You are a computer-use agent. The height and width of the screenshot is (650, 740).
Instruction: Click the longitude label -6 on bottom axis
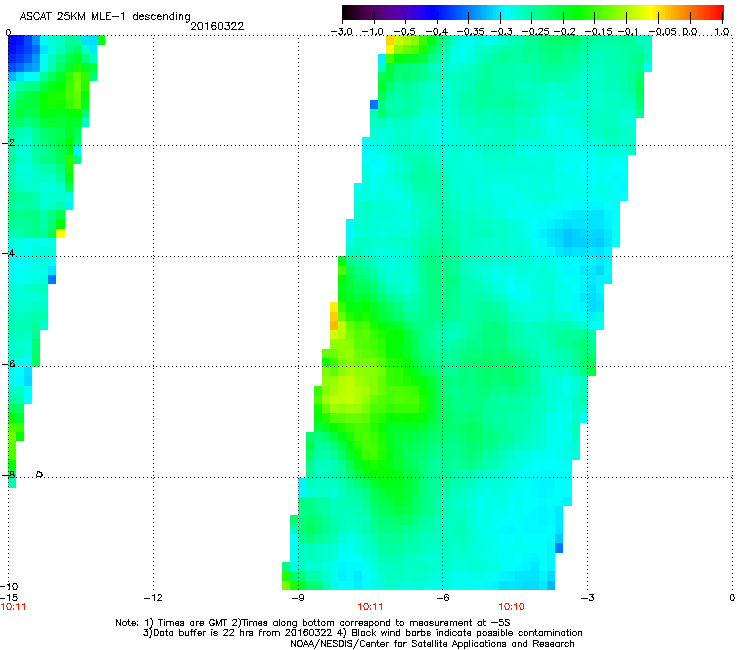coord(442,598)
